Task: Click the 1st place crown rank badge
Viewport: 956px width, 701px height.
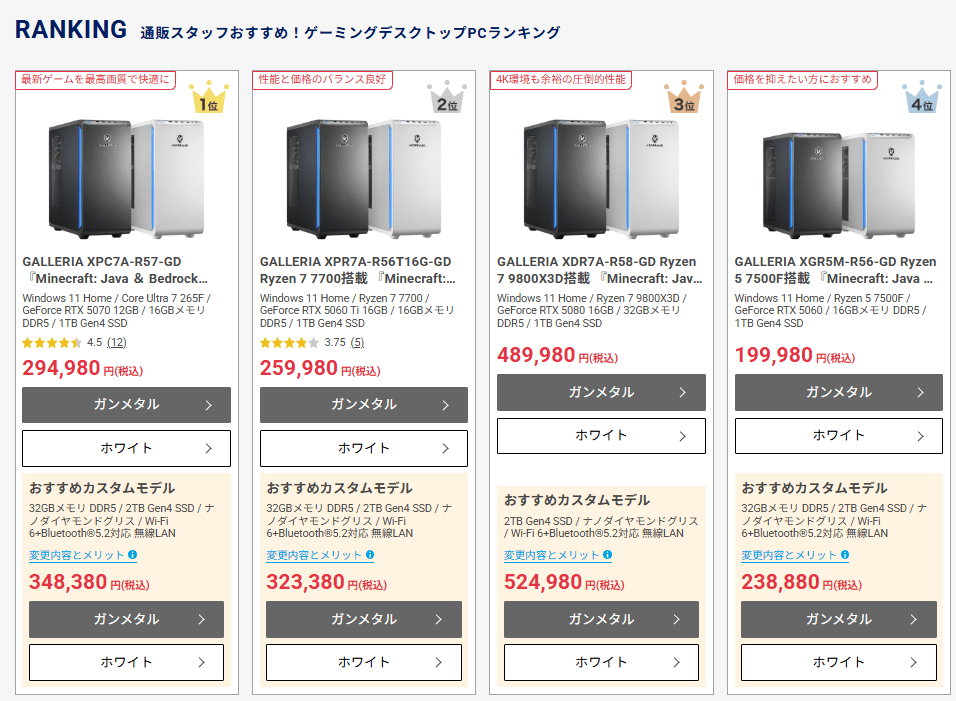Action: 209,98
